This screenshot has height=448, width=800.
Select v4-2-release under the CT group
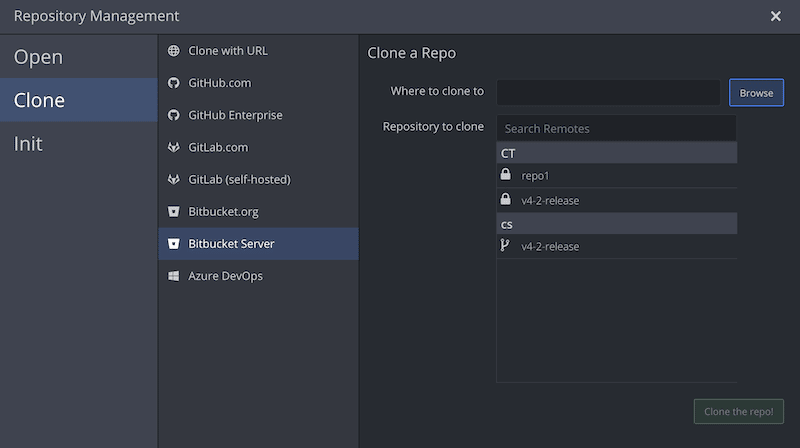pyautogui.click(x=550, y=201)
